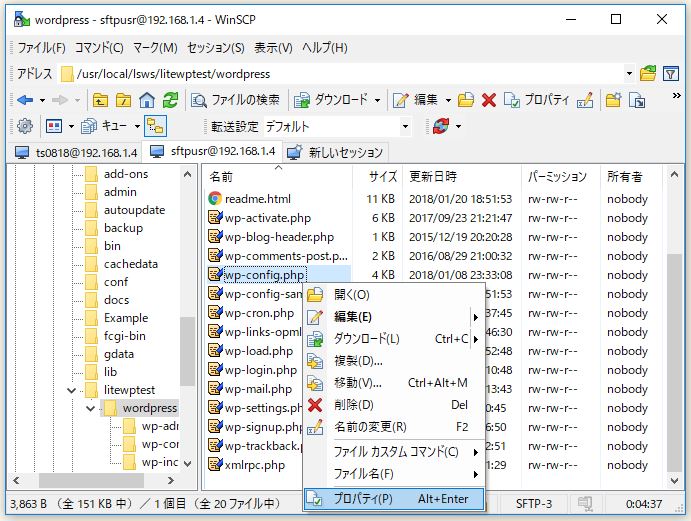The image size is (691, 521).
Task: Click the Back navigation arrow icon
Action: (25, 100)
